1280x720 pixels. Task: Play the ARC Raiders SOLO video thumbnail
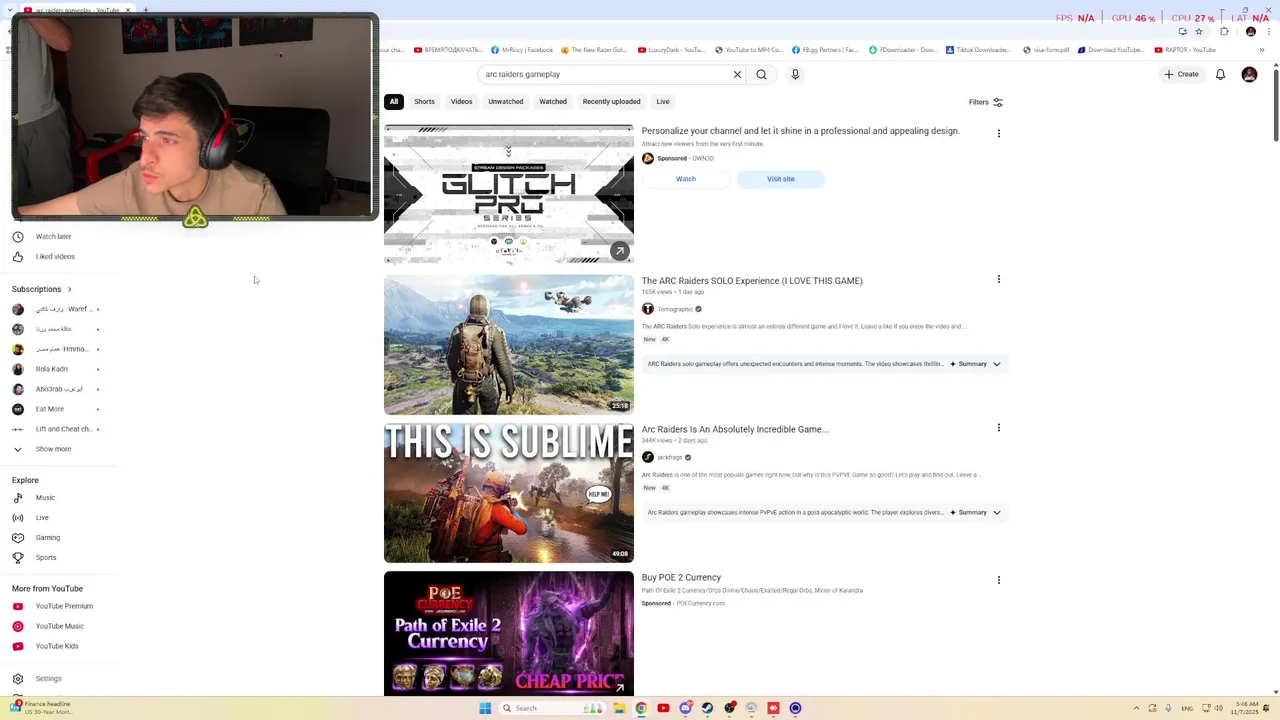pos(509,345)
